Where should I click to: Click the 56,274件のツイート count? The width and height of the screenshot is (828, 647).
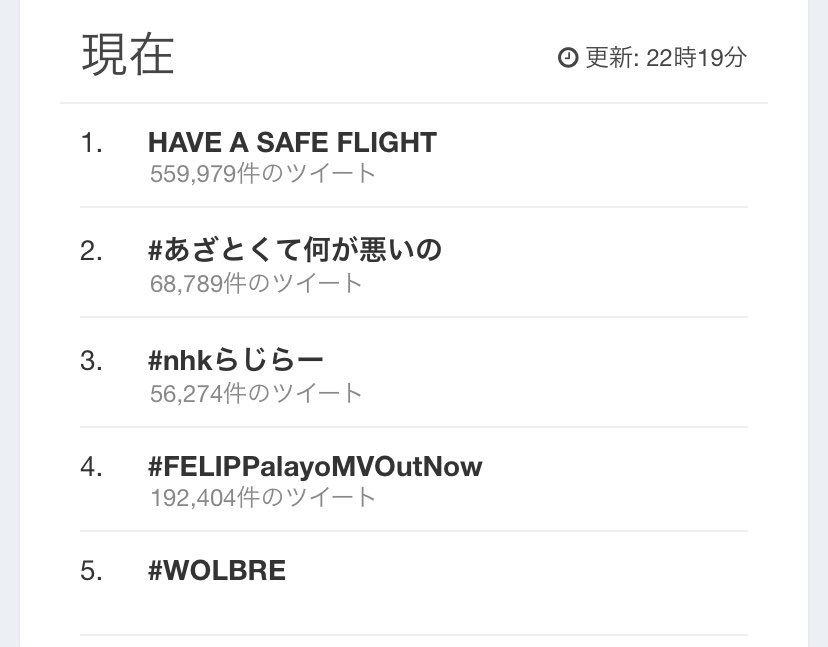tap(256, 393)
